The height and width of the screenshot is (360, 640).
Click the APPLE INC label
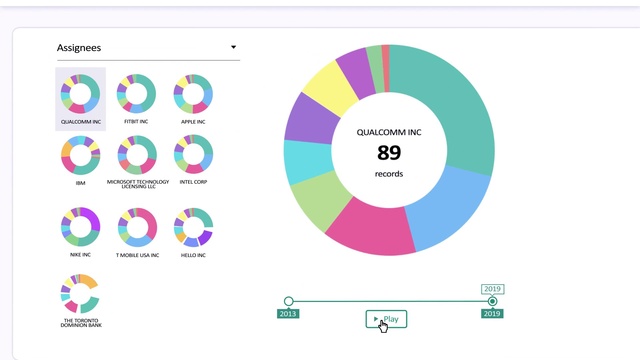[x=193, y=122]
